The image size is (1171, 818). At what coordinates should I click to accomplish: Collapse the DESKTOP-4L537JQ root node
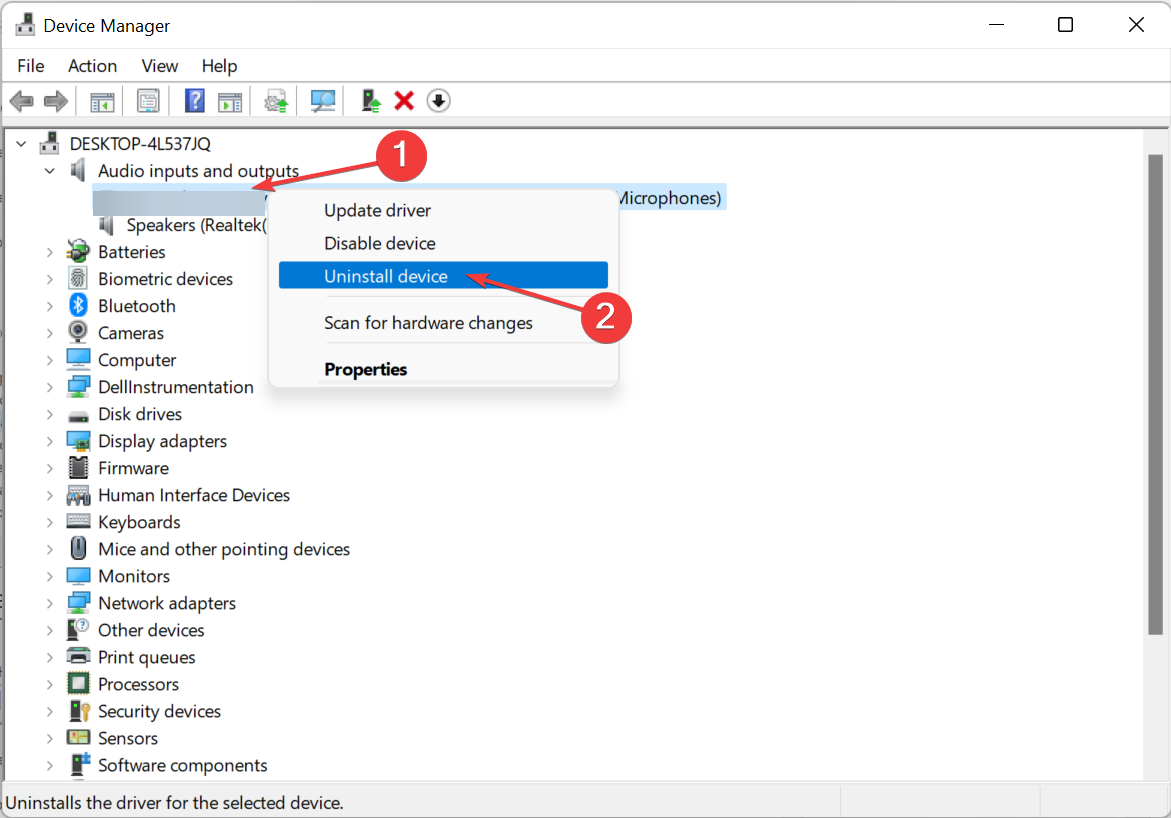coord(22,143)
